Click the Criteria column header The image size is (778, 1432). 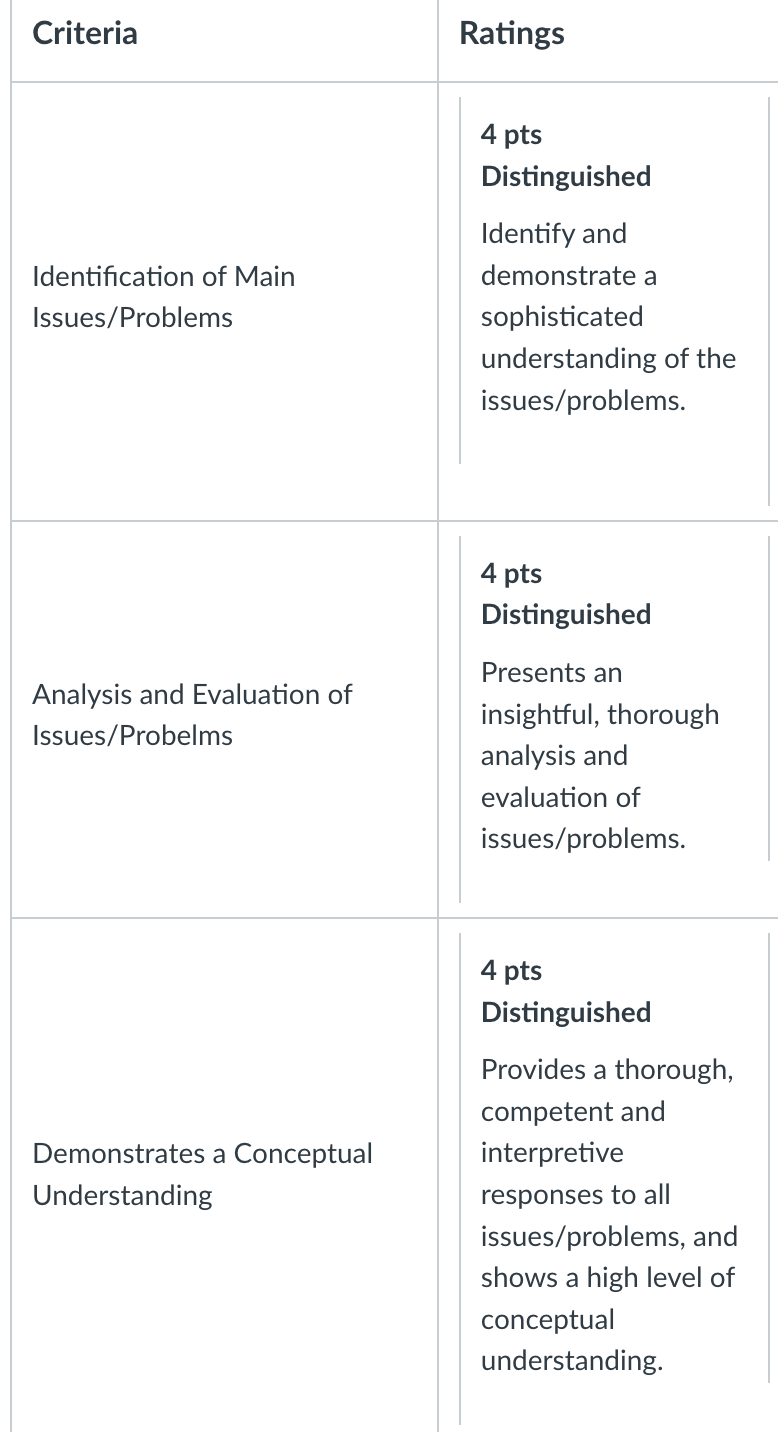click(85, 33)
